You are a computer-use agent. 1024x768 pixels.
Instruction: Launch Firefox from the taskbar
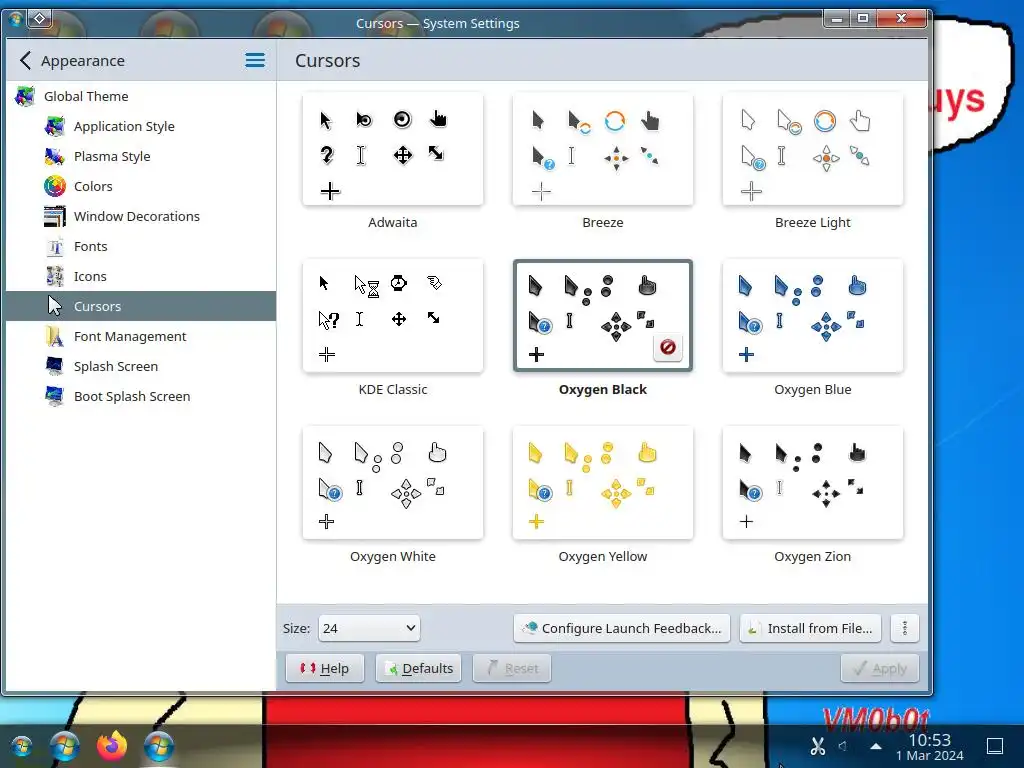[112, 746]
